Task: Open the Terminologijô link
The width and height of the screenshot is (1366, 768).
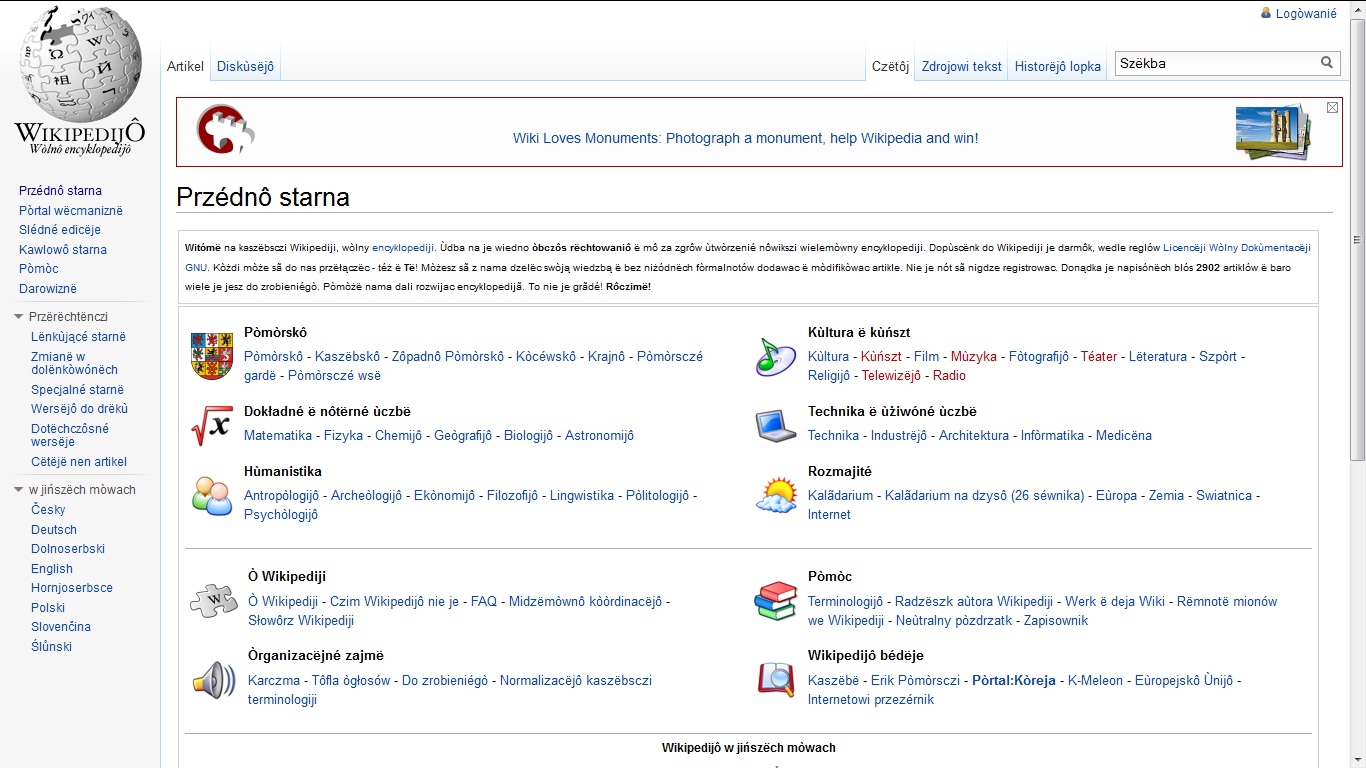Action: (845, 602)
